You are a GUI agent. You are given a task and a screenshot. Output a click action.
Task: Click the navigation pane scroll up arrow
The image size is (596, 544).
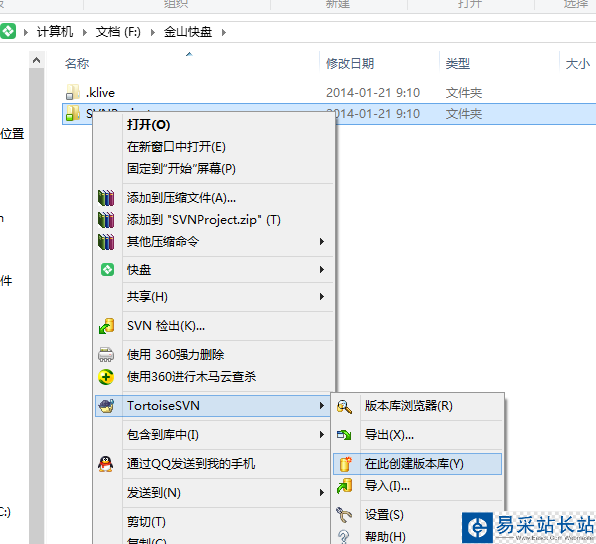pyautogui.click(x=36, y=60)
